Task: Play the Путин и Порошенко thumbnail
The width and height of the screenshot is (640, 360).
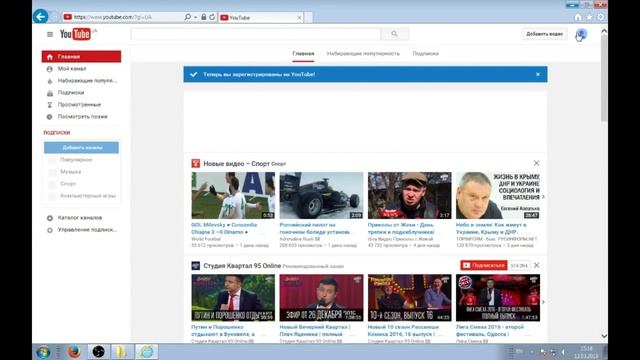Action: (x=233, y=298)
